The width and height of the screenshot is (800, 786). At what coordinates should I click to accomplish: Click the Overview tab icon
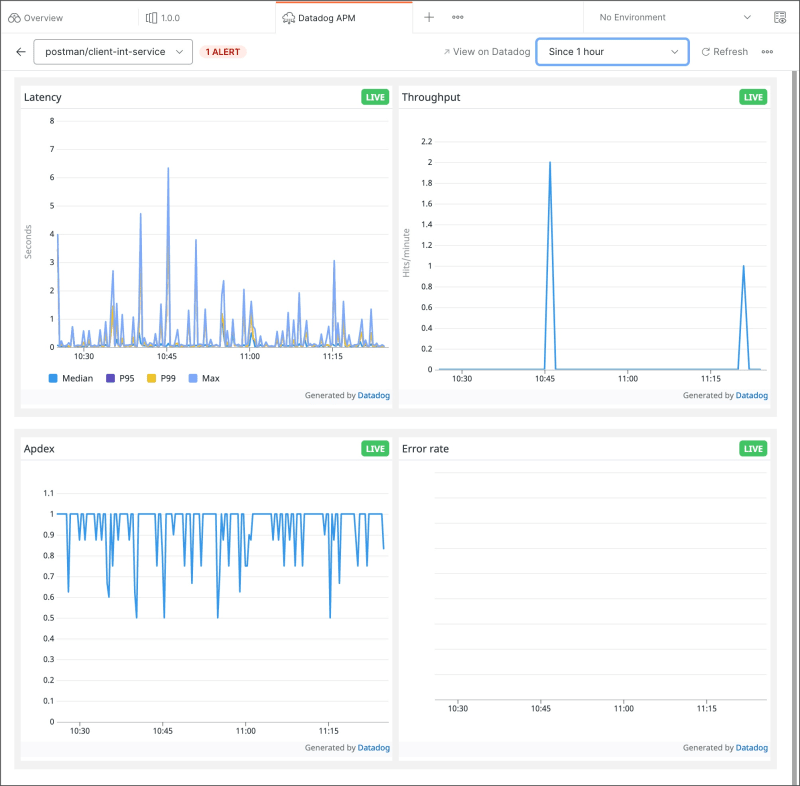[x=13, y=17]
